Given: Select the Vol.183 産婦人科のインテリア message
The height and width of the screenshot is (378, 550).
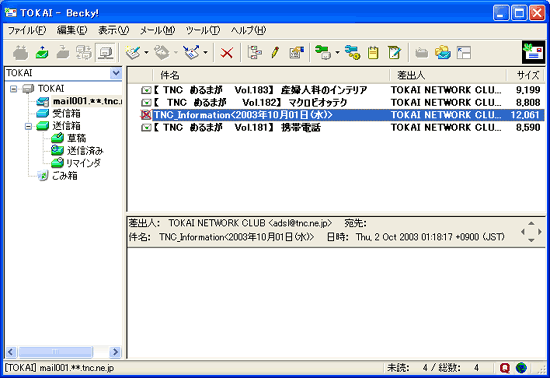Looking at the screenshot, I should coord(260,90).
